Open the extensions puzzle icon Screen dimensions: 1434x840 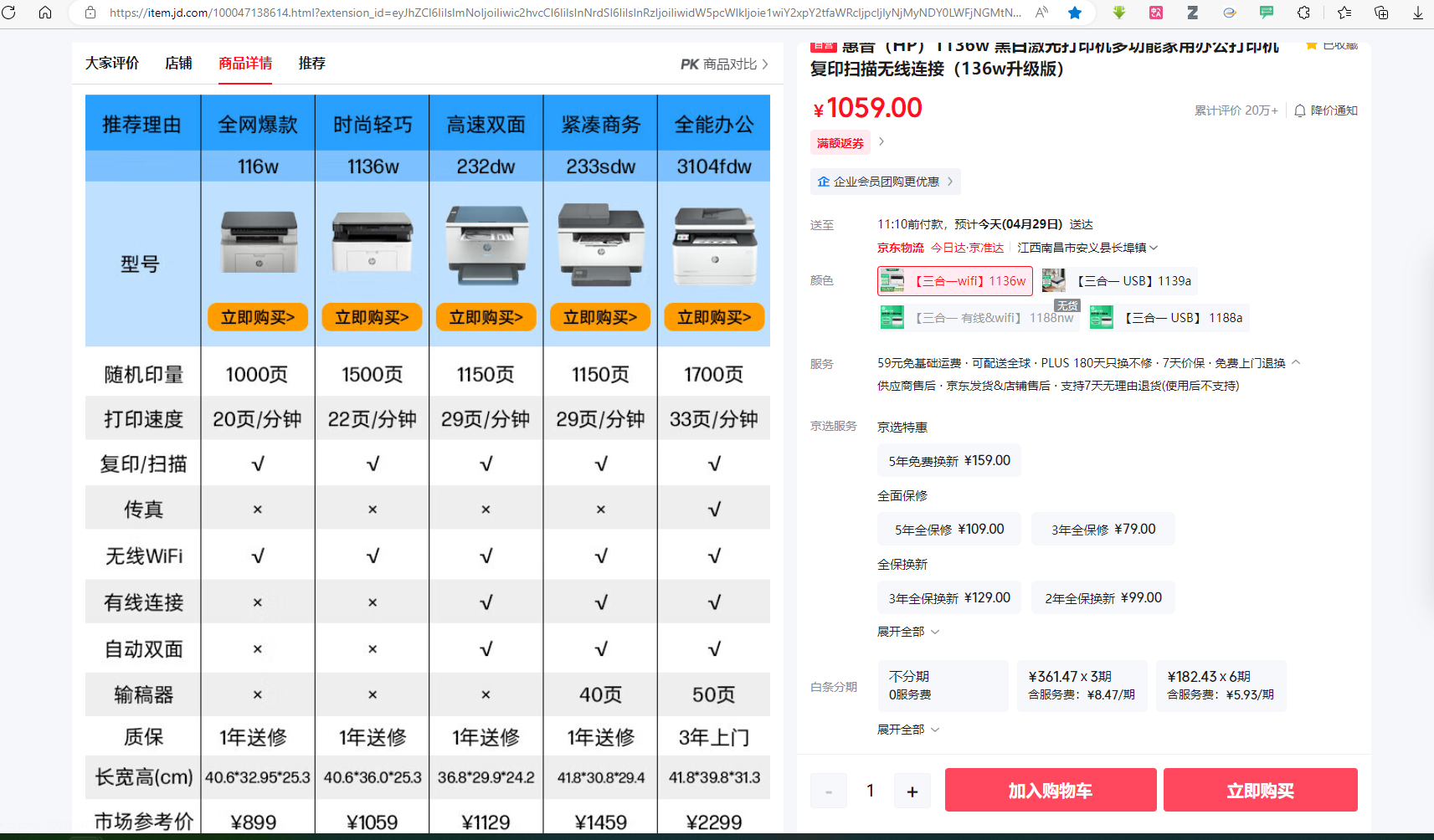coord(1303,13)
